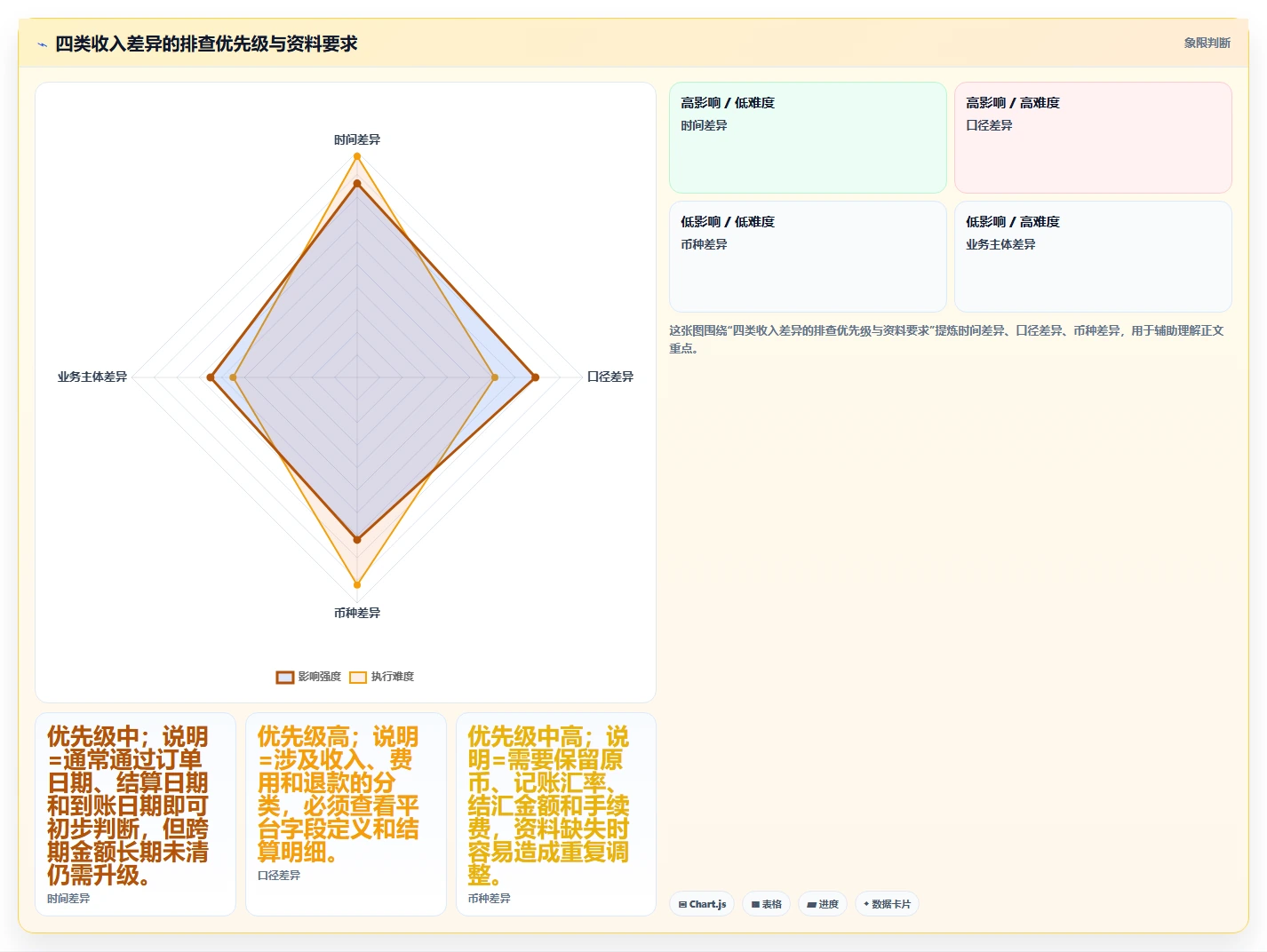Click 业务主体差异 text in the quadrant card
Screen dimensions: 1267x952
[x=1000, y=244]
